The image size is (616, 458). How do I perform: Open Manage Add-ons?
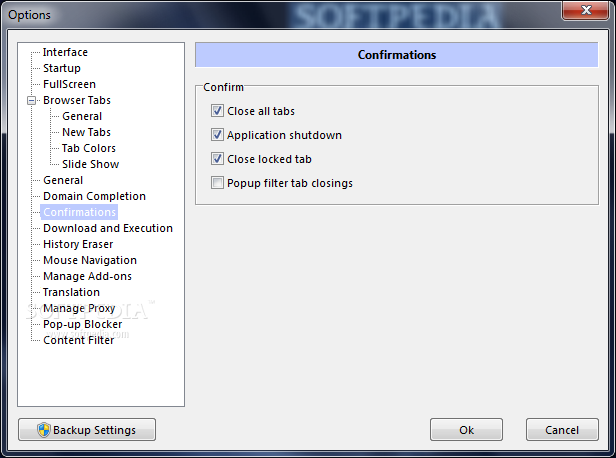click(87, 276)
